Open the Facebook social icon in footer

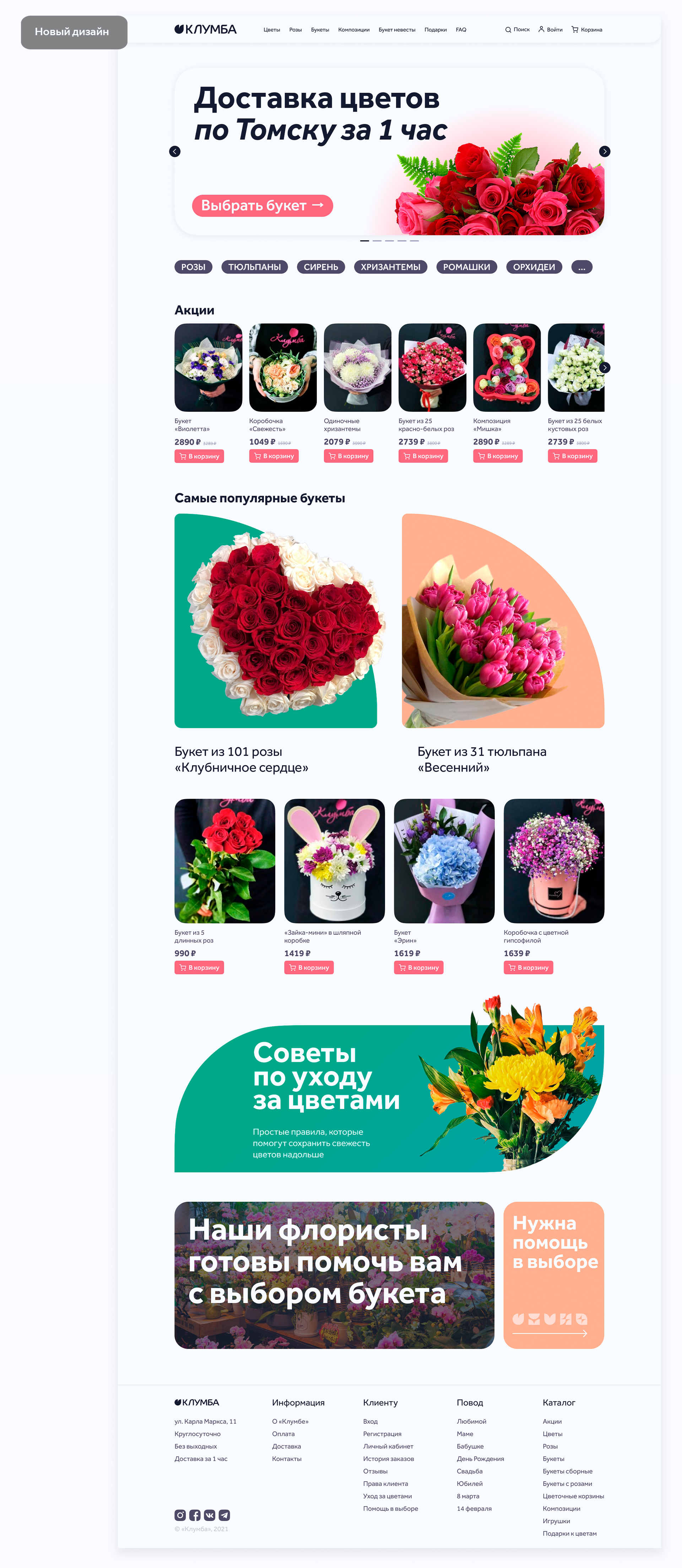tap(195, 1515)
